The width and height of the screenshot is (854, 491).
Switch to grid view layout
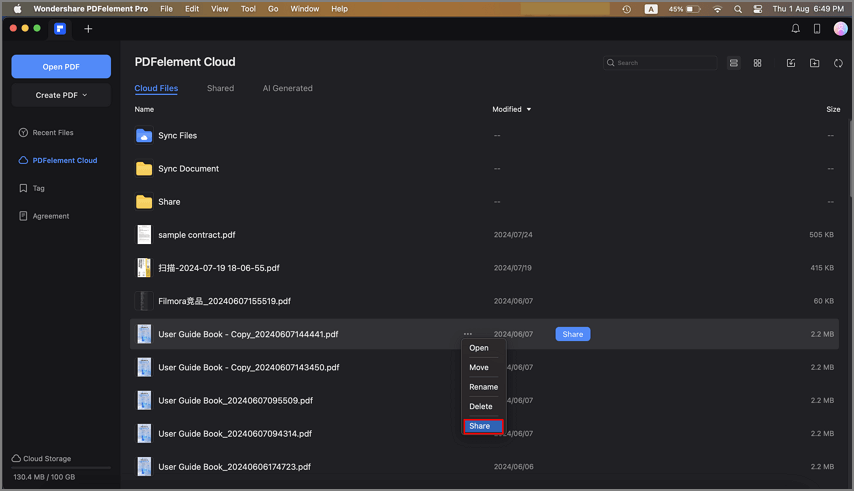(757, 63)
